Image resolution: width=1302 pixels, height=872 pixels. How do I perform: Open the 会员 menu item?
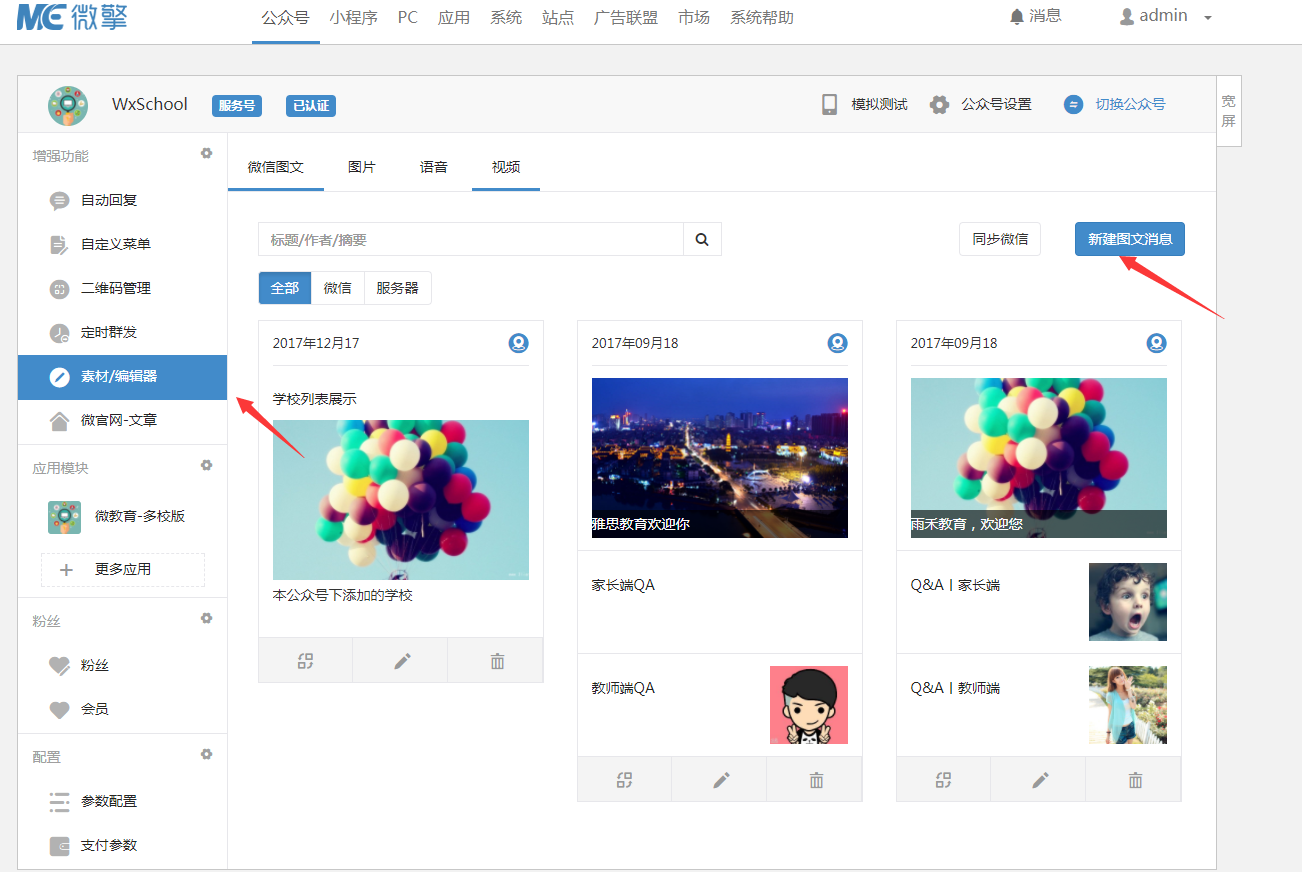coord(122,709)
